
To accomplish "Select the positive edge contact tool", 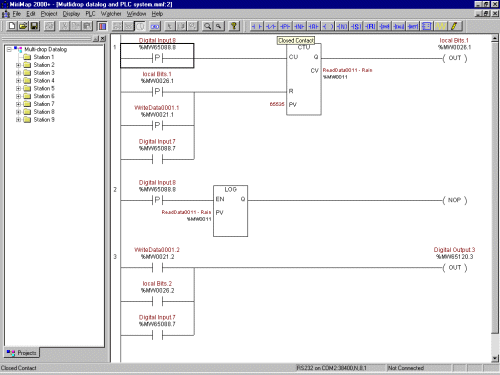I will tap(285, 26).
